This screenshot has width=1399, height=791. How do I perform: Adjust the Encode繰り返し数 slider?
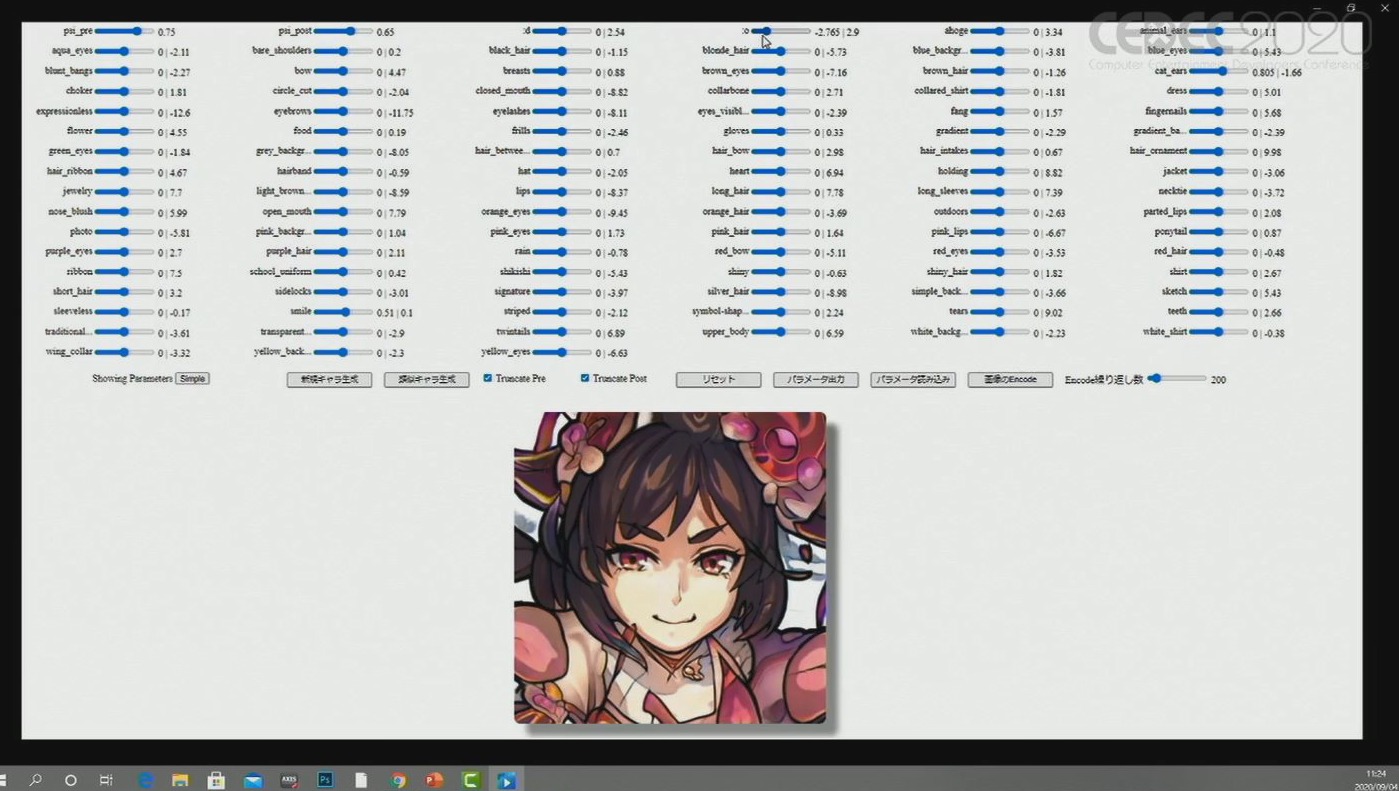point(1177,379)
